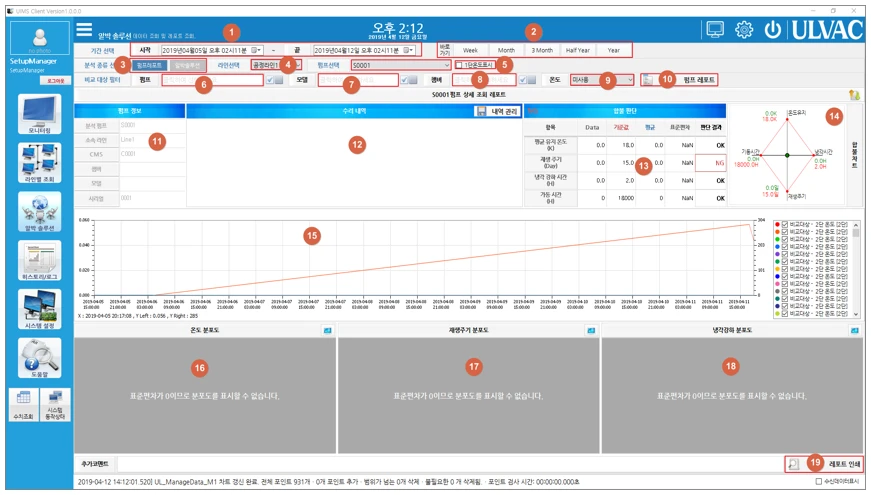The width and height of the screenshot is (871, 495).
Task: Open the 히스토리/로그 sidebar icon
Action: 39,260
